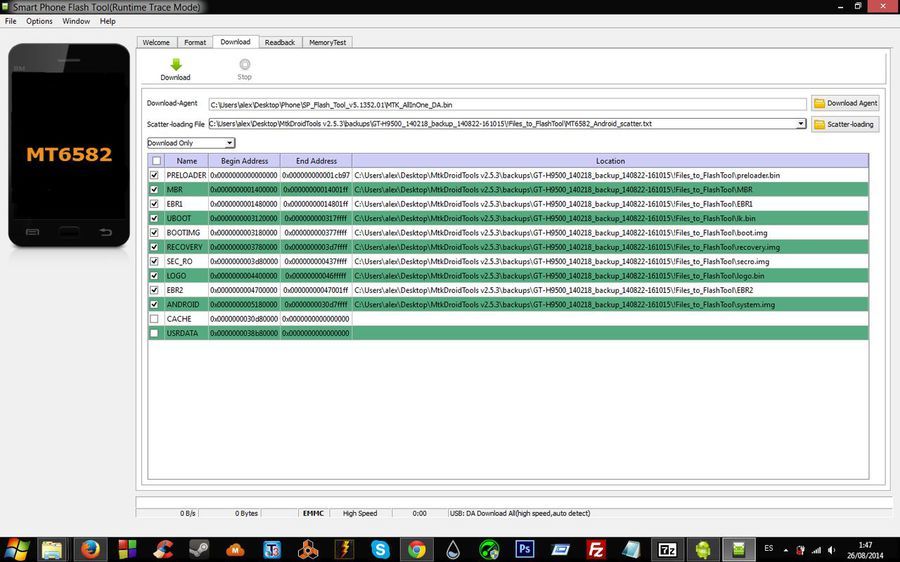Expand the Download Only mode dropdown

click(x=229, y=143)
